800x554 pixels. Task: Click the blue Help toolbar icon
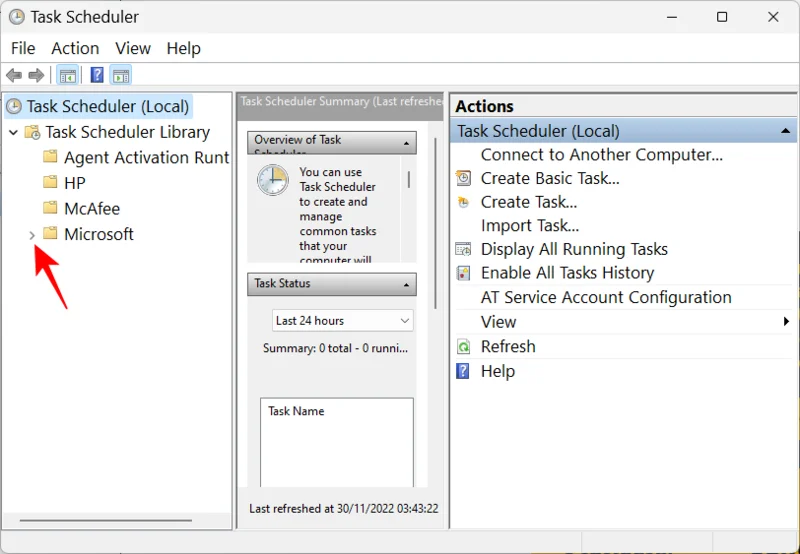tap(97, 75)
